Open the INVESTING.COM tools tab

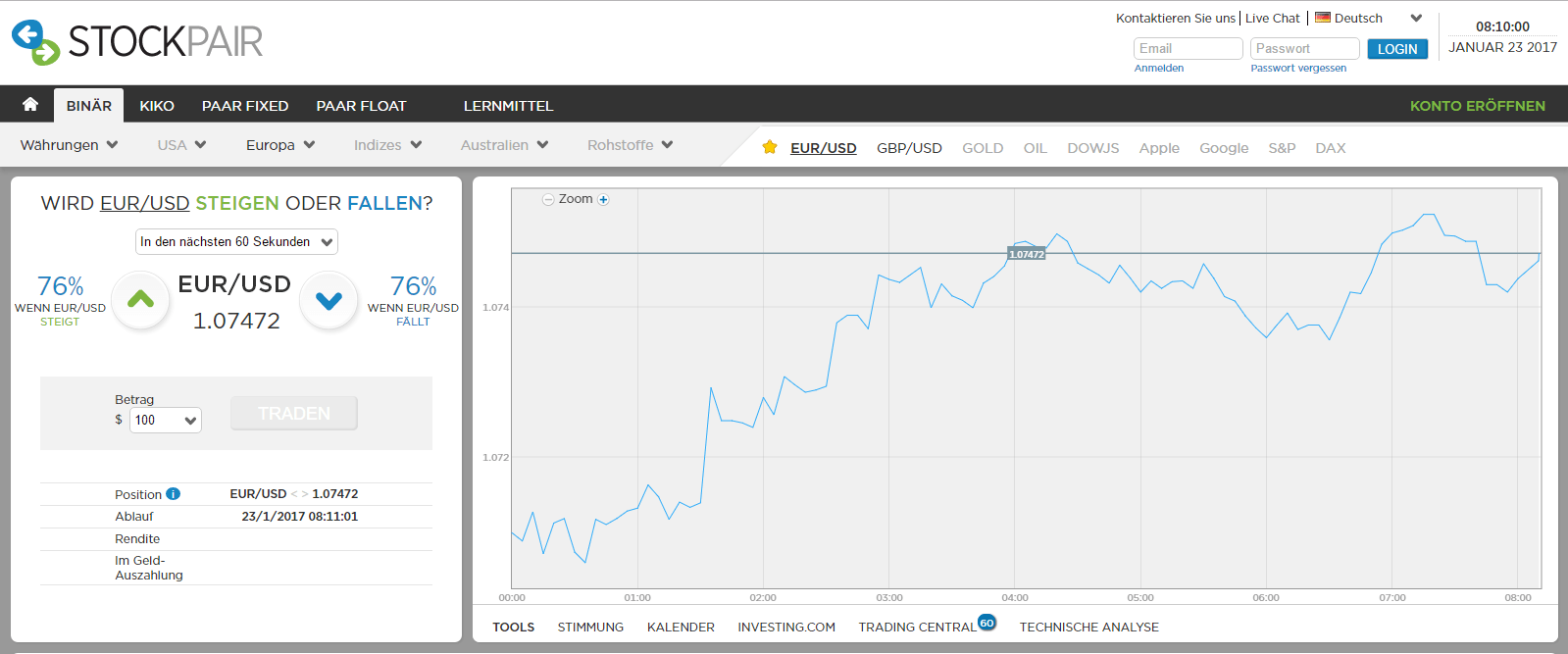pos(786,628)
